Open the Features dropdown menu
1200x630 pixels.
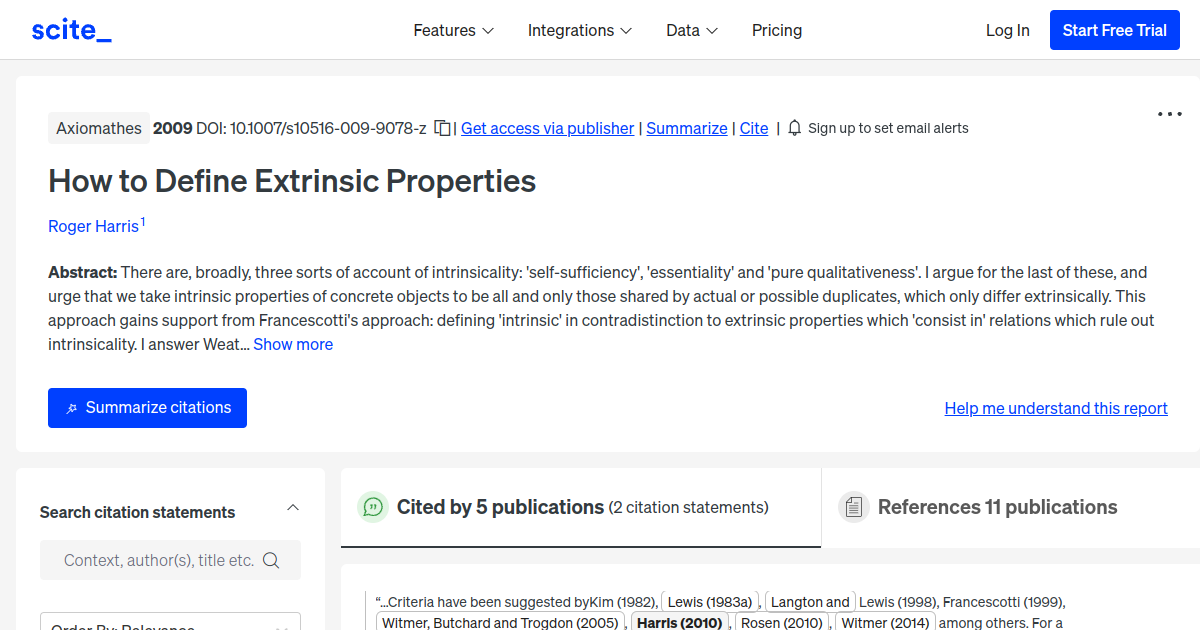(454, 30)
